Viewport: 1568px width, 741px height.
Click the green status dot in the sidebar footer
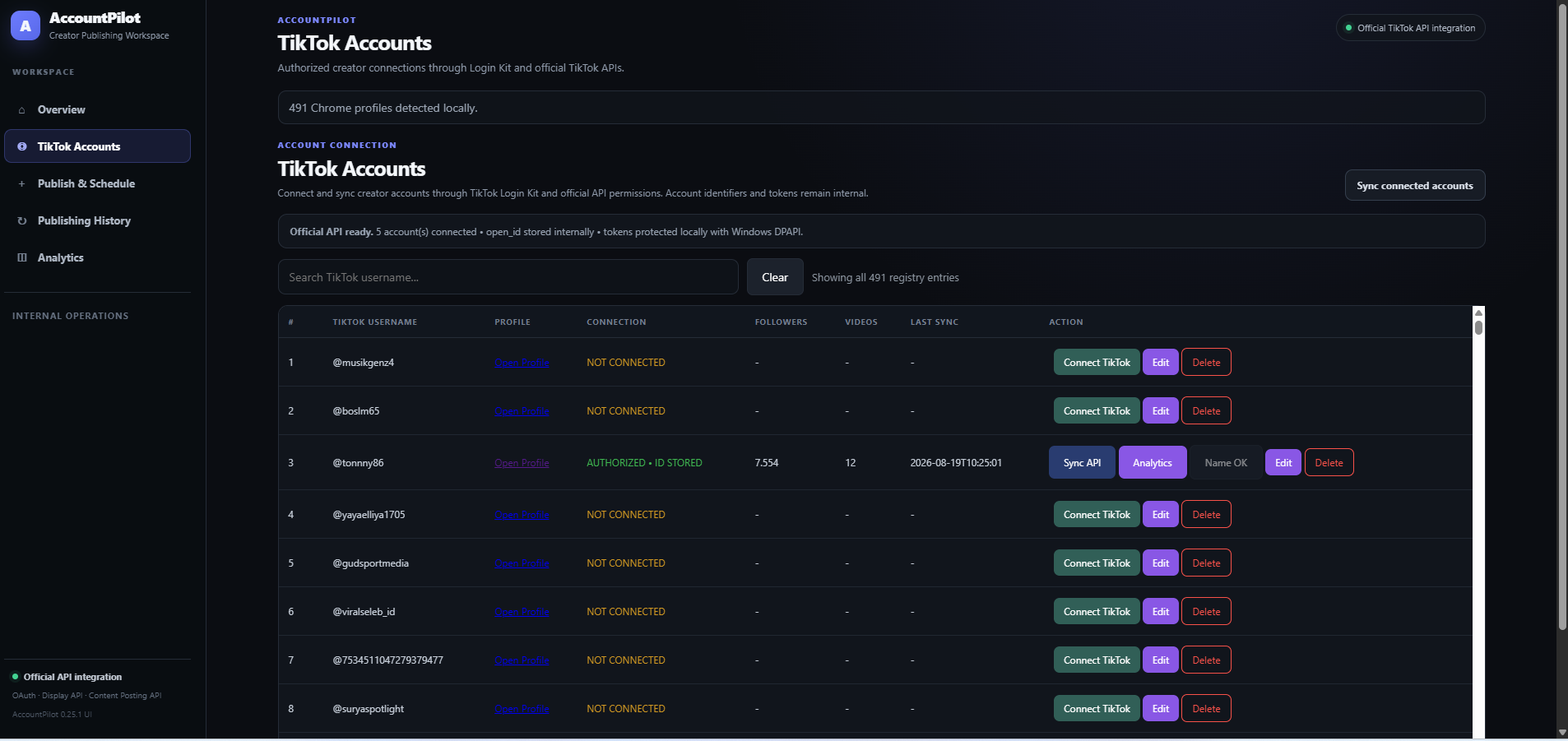pos(15,677)
